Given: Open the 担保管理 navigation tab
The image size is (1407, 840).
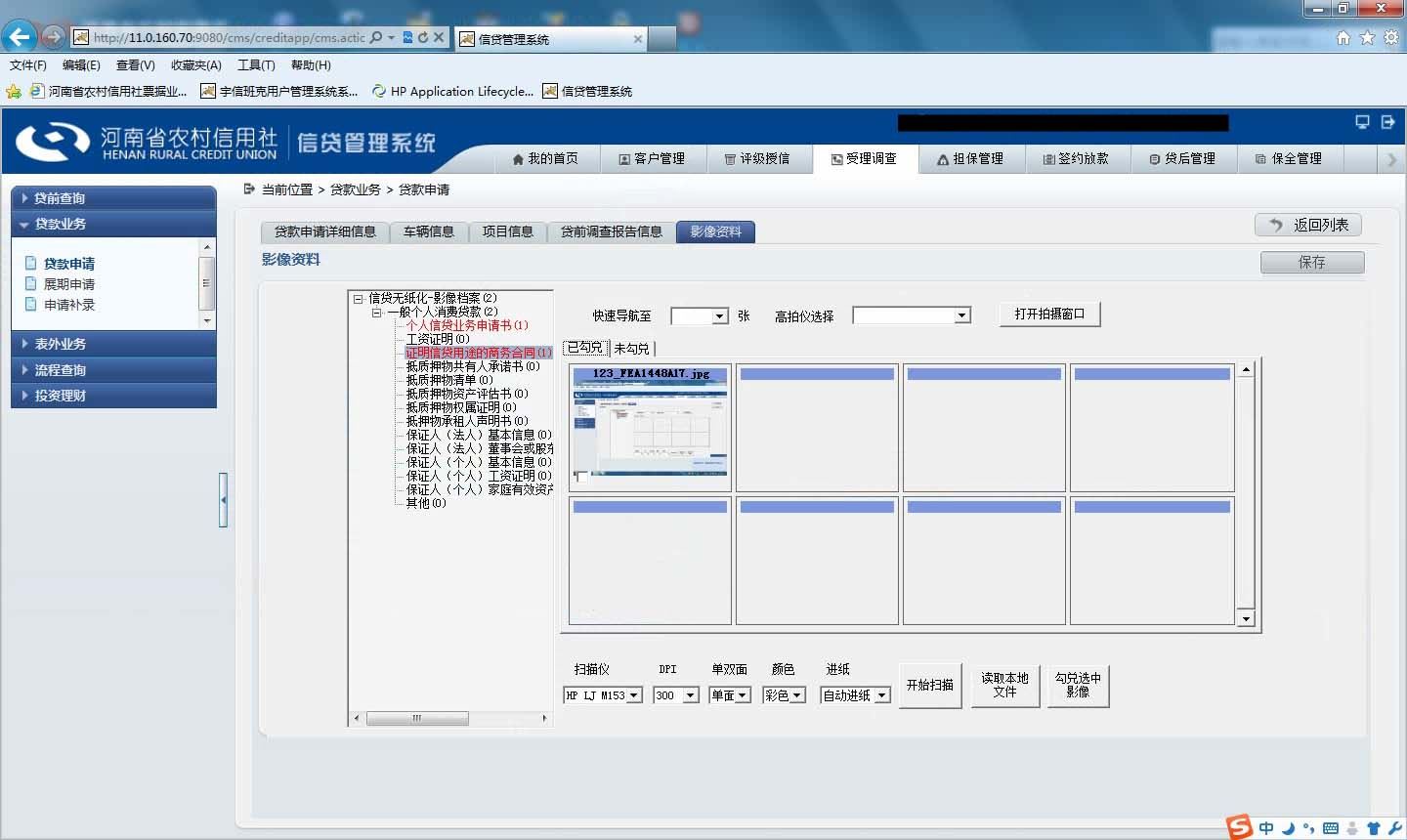Looking at the screenshot, I should [x=970, y=159].
